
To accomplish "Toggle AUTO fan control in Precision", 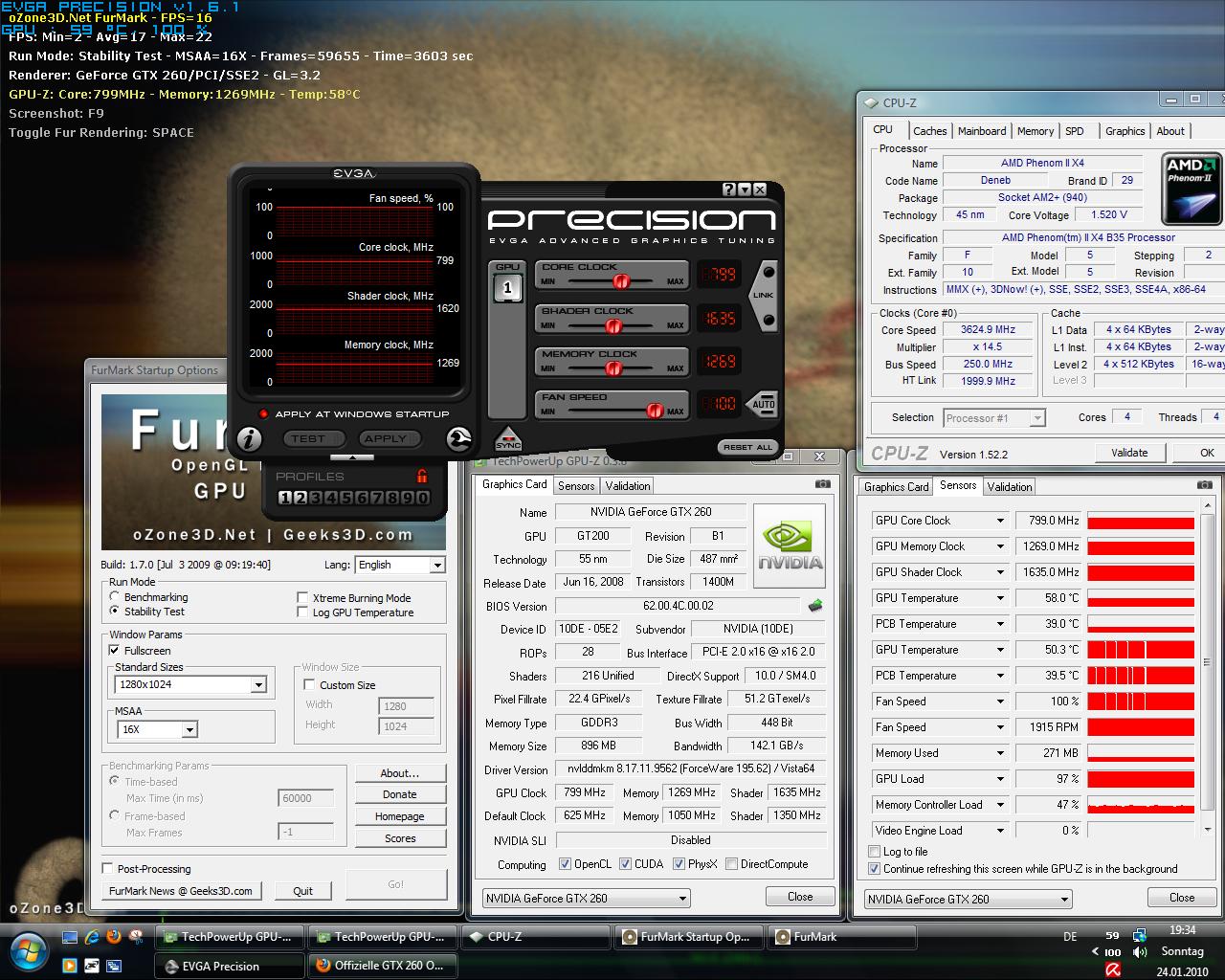I will click(764, 404).
